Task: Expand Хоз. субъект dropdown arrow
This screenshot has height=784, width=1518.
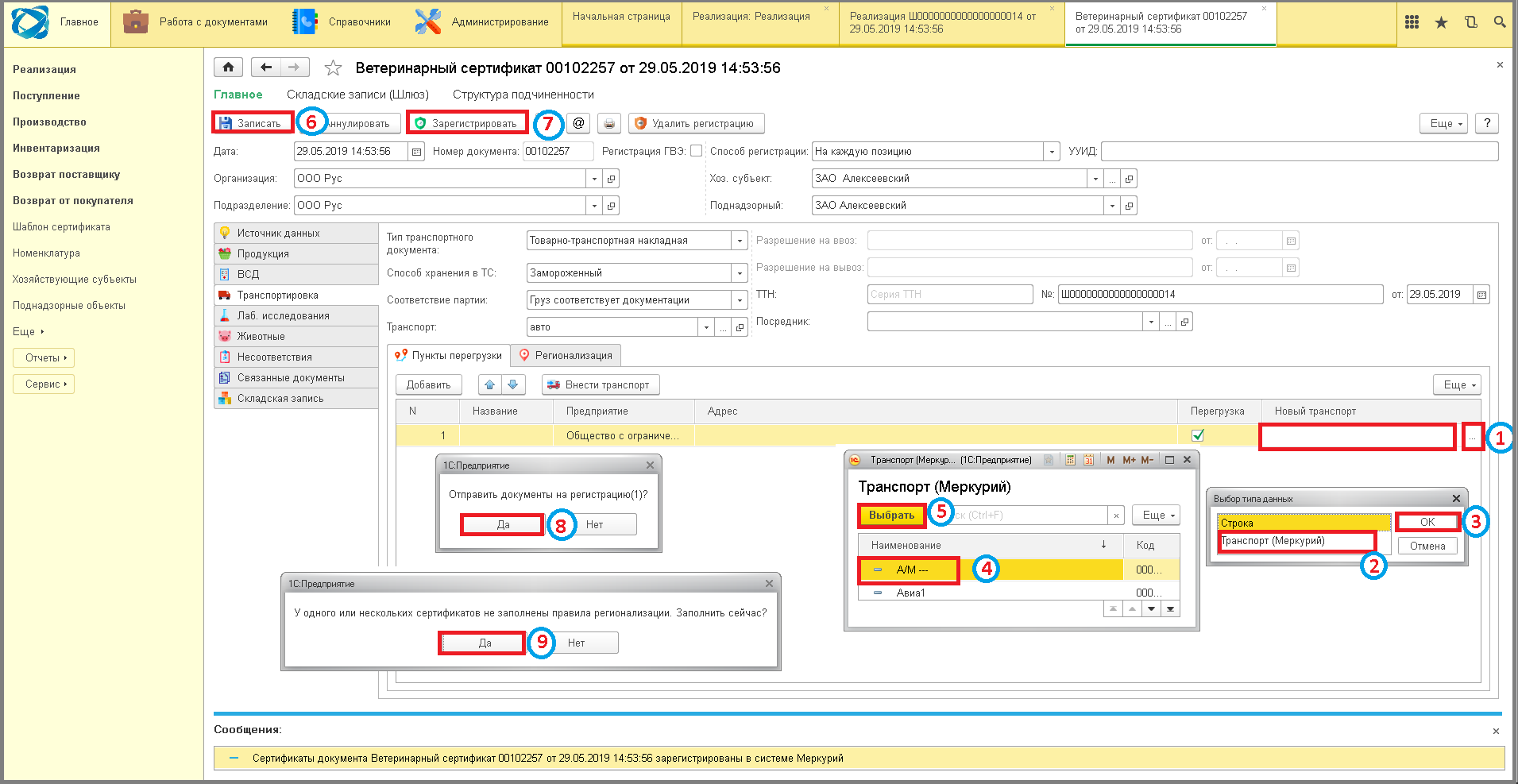Action: [1095, 179]
